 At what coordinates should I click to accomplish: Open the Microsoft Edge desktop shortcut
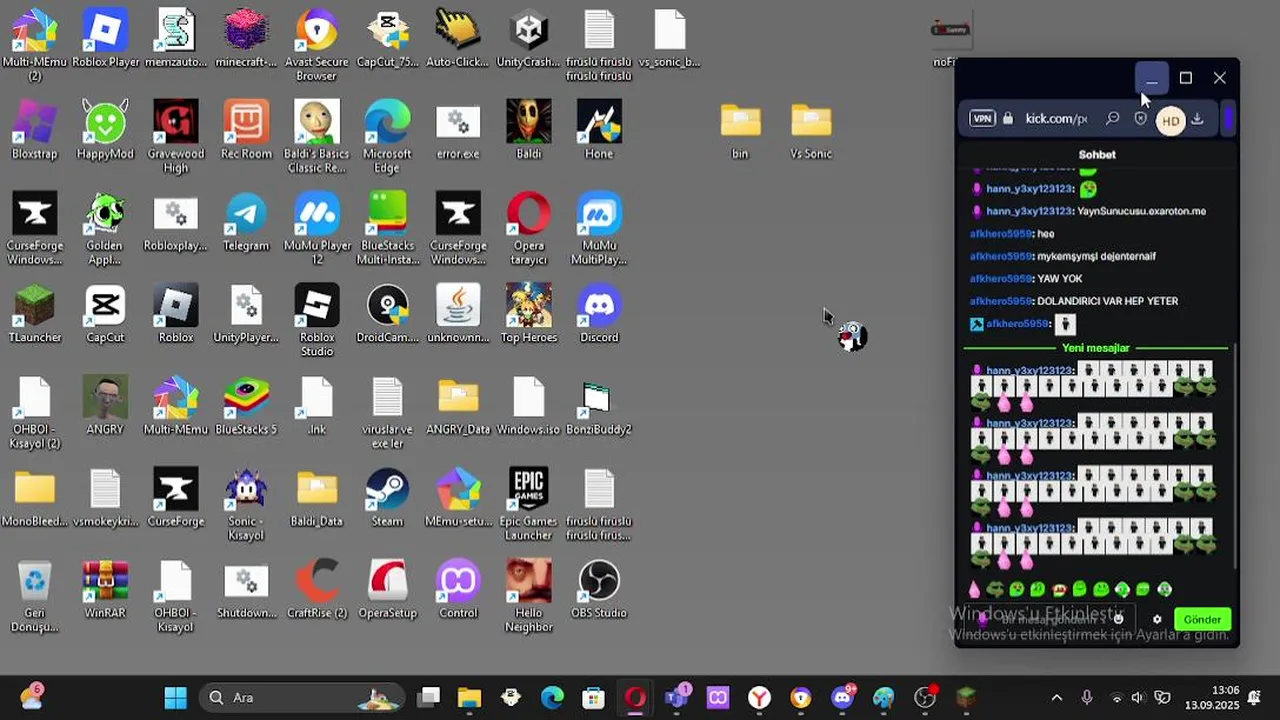387,136
